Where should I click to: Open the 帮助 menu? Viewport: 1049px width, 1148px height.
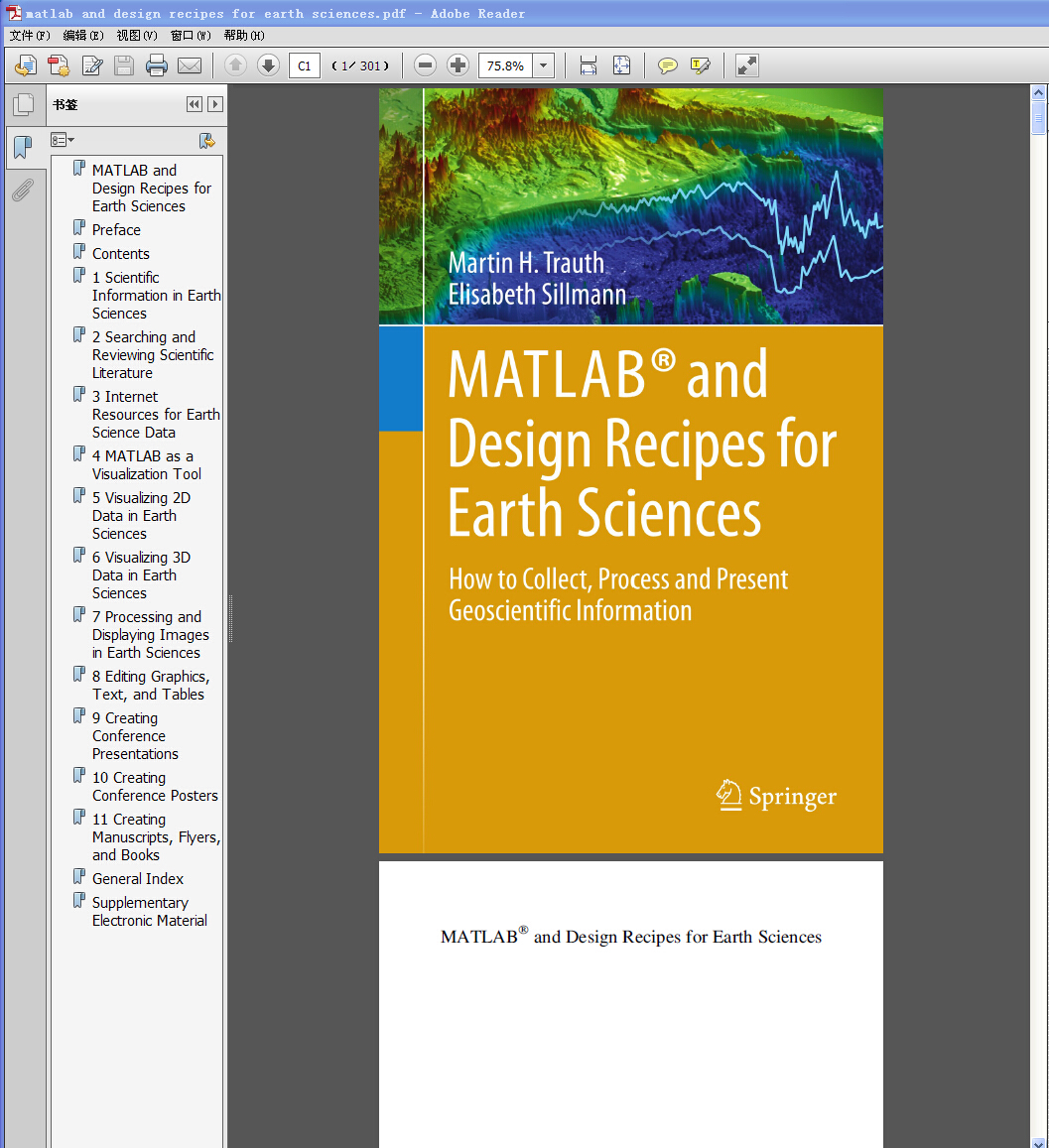click(243, 36)
